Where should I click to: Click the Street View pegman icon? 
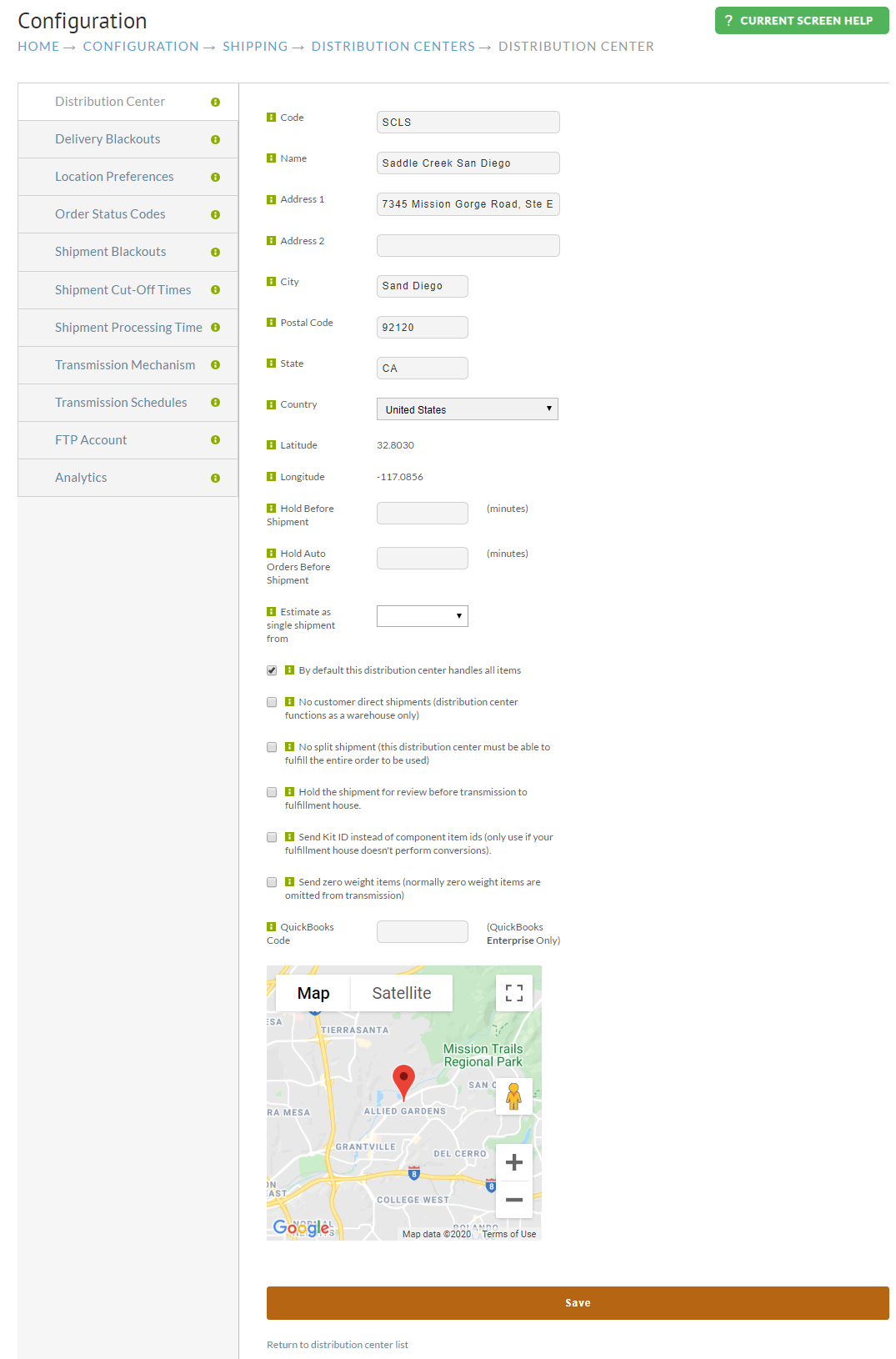click(x=514, y=1096)
